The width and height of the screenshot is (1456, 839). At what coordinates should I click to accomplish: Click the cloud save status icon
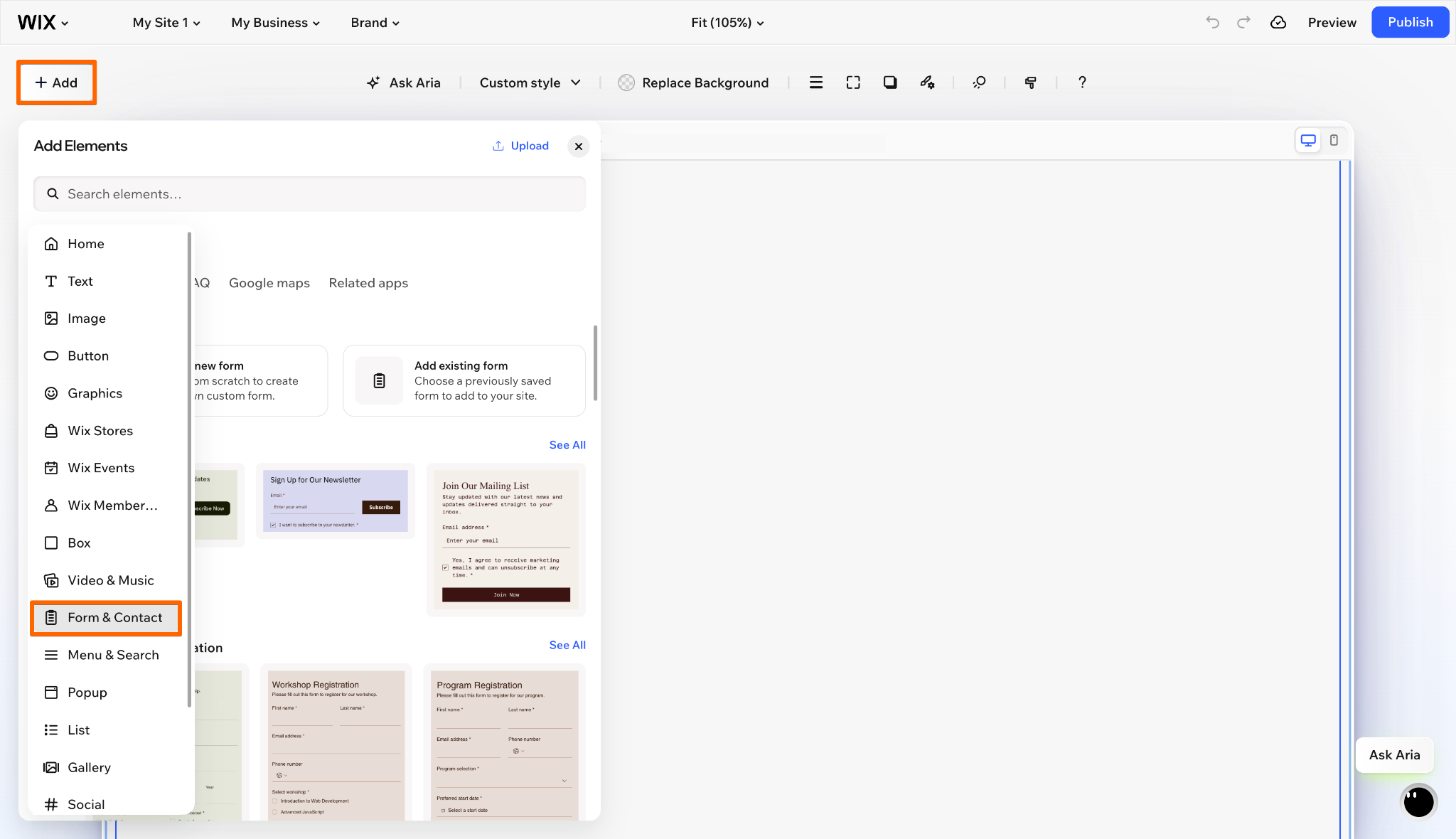(x=1278, y=22)
